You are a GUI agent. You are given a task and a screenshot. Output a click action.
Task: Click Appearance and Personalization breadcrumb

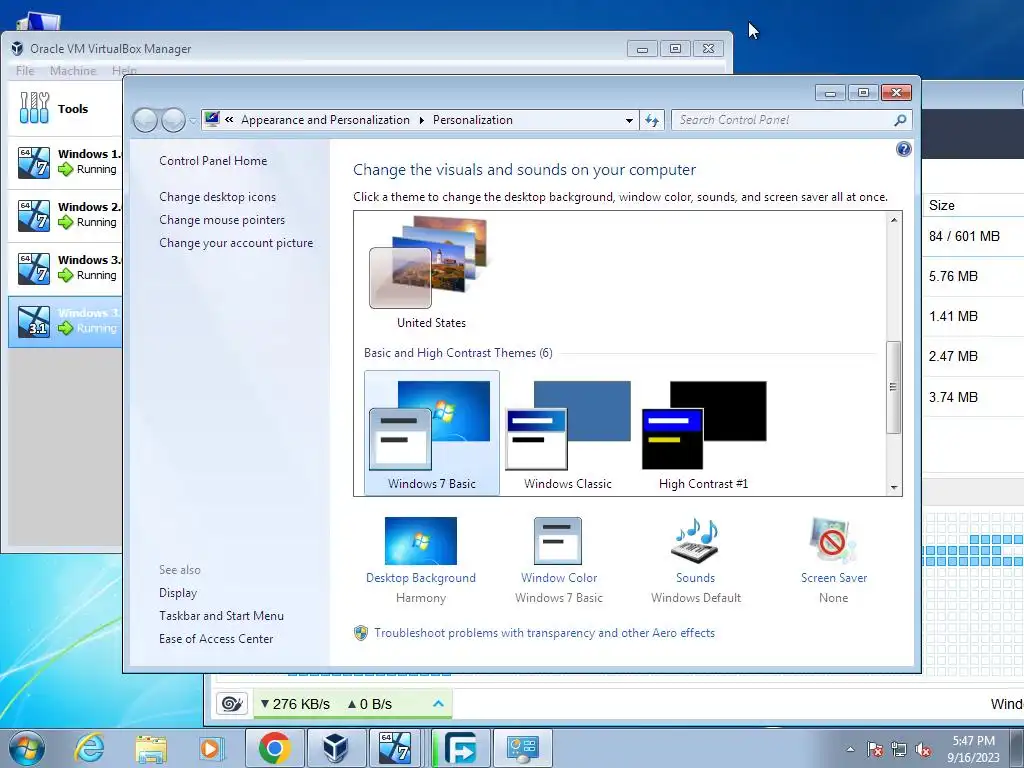(x=325, y=120)
